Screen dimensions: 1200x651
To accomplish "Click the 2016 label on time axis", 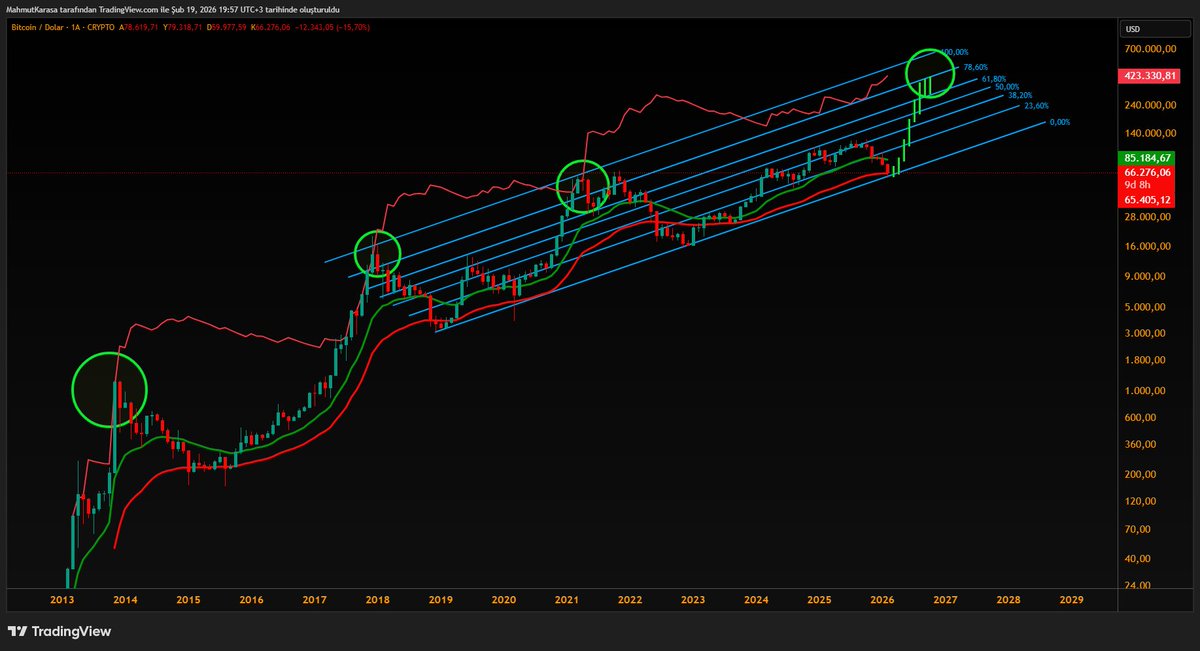I will pyautogui.click(x=251, y=600).
